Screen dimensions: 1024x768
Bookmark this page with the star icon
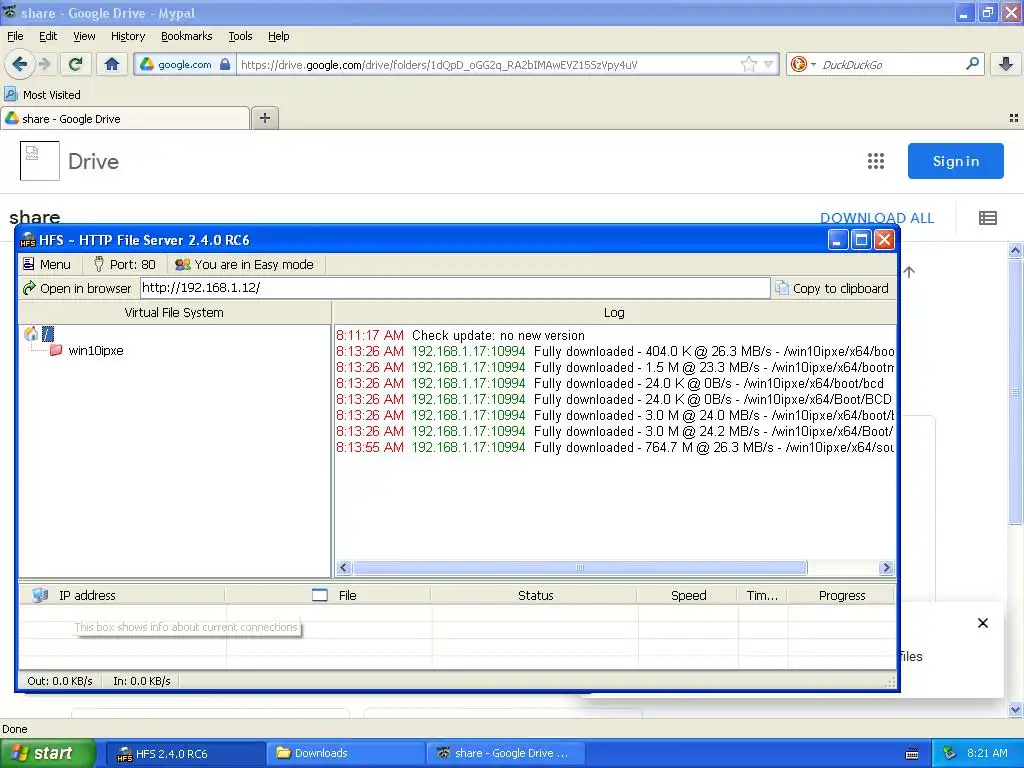tap(748, 64)
